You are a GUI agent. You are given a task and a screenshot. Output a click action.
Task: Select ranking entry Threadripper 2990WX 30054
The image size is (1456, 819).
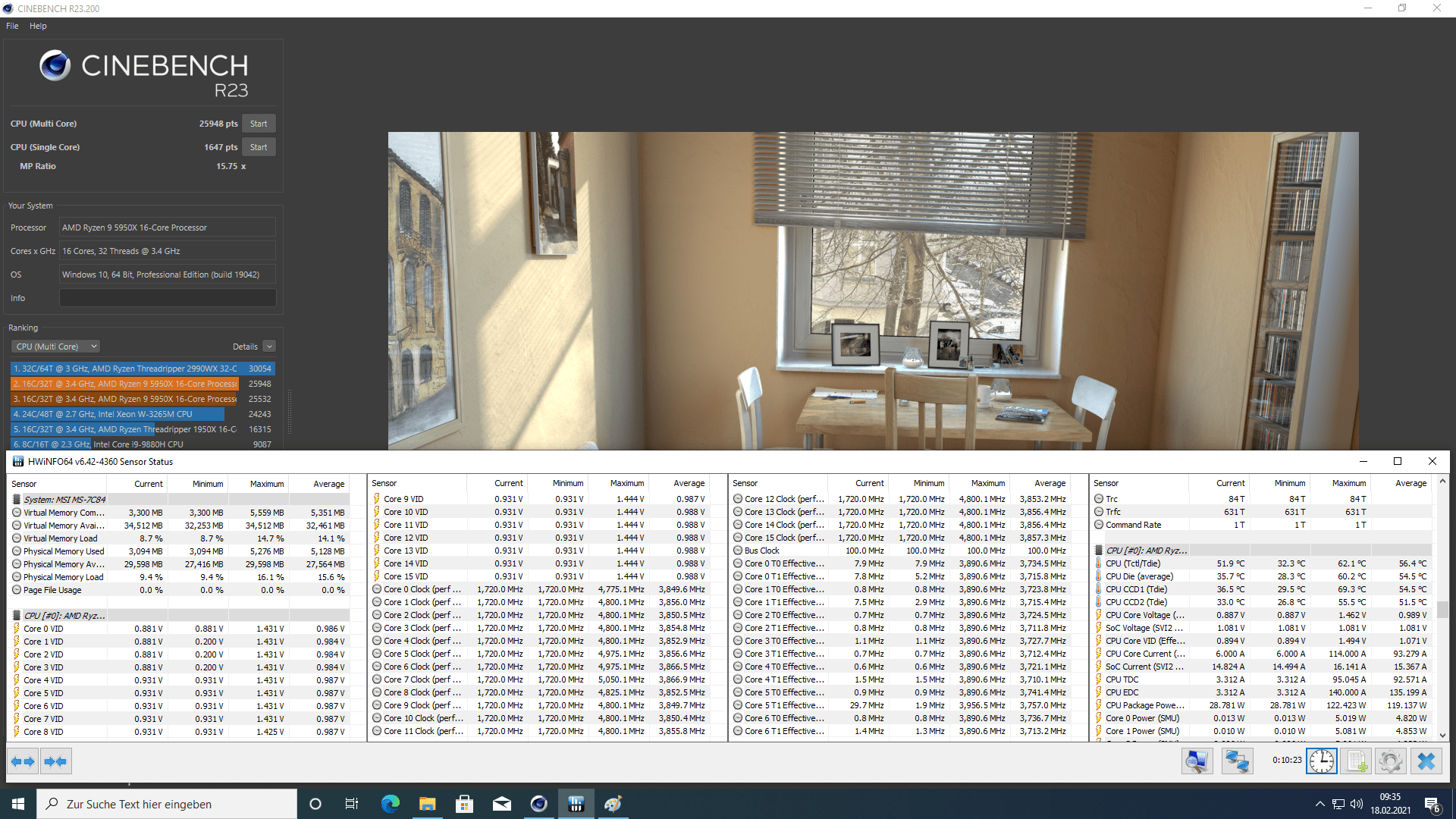[143, 369]
